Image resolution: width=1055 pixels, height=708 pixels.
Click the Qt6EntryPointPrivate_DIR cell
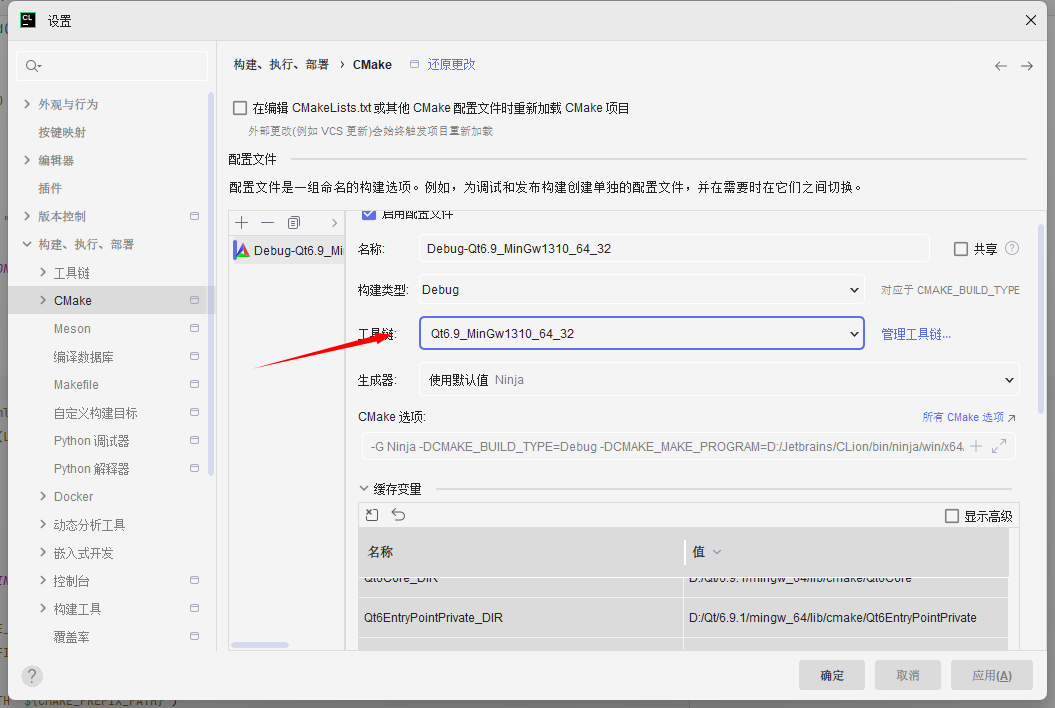521,618
